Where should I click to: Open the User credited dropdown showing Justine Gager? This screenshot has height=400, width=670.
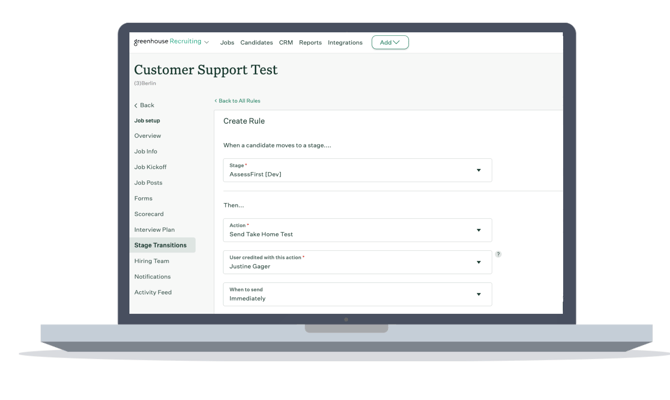(357, 262)
